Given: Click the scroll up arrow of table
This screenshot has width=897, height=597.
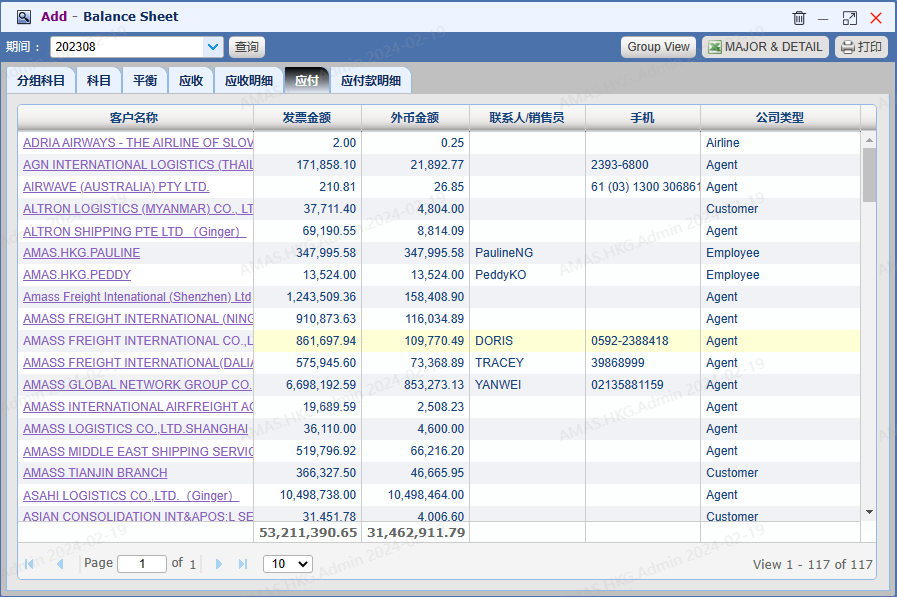Looking at the screenshot, I should click(x=869, y=140).
